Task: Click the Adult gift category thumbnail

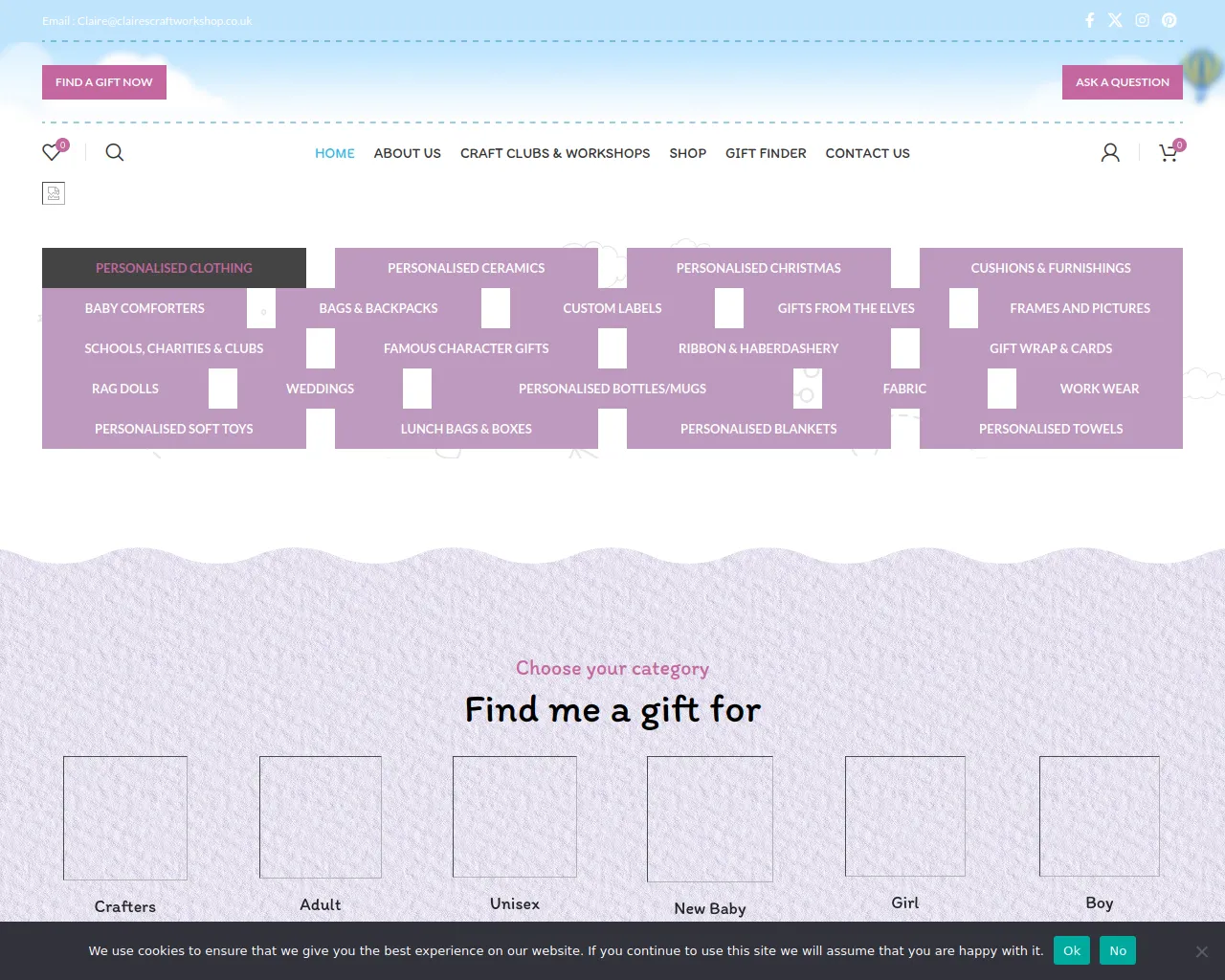Action: [321, 817]
